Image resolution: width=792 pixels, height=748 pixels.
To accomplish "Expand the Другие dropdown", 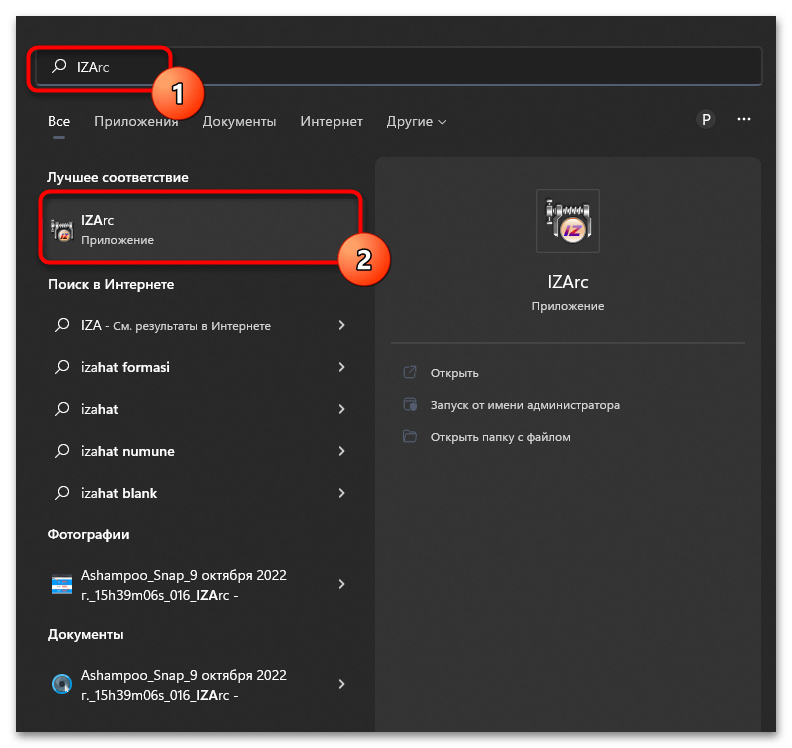I will pyautogui.click(x=416, y=121).
